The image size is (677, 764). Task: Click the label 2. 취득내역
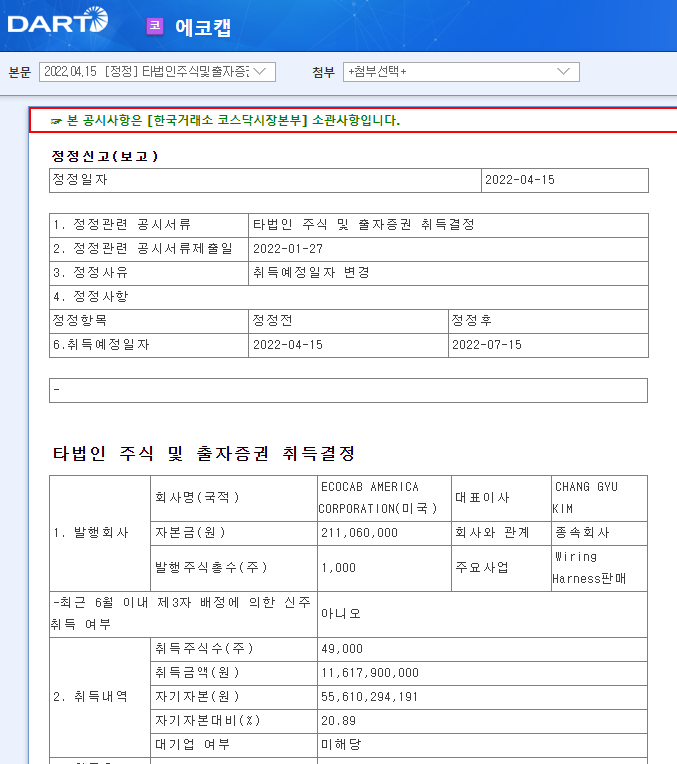pos(91,697)
